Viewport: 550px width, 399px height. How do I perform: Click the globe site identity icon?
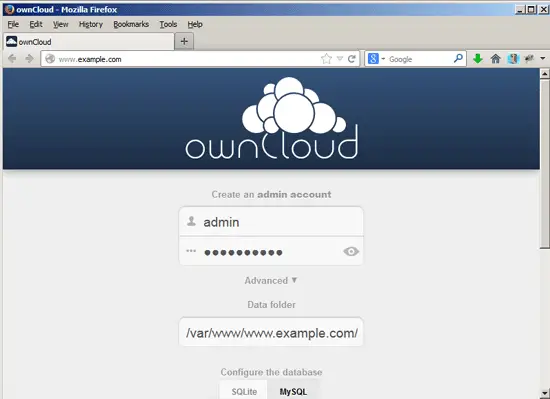pos(50,59)
